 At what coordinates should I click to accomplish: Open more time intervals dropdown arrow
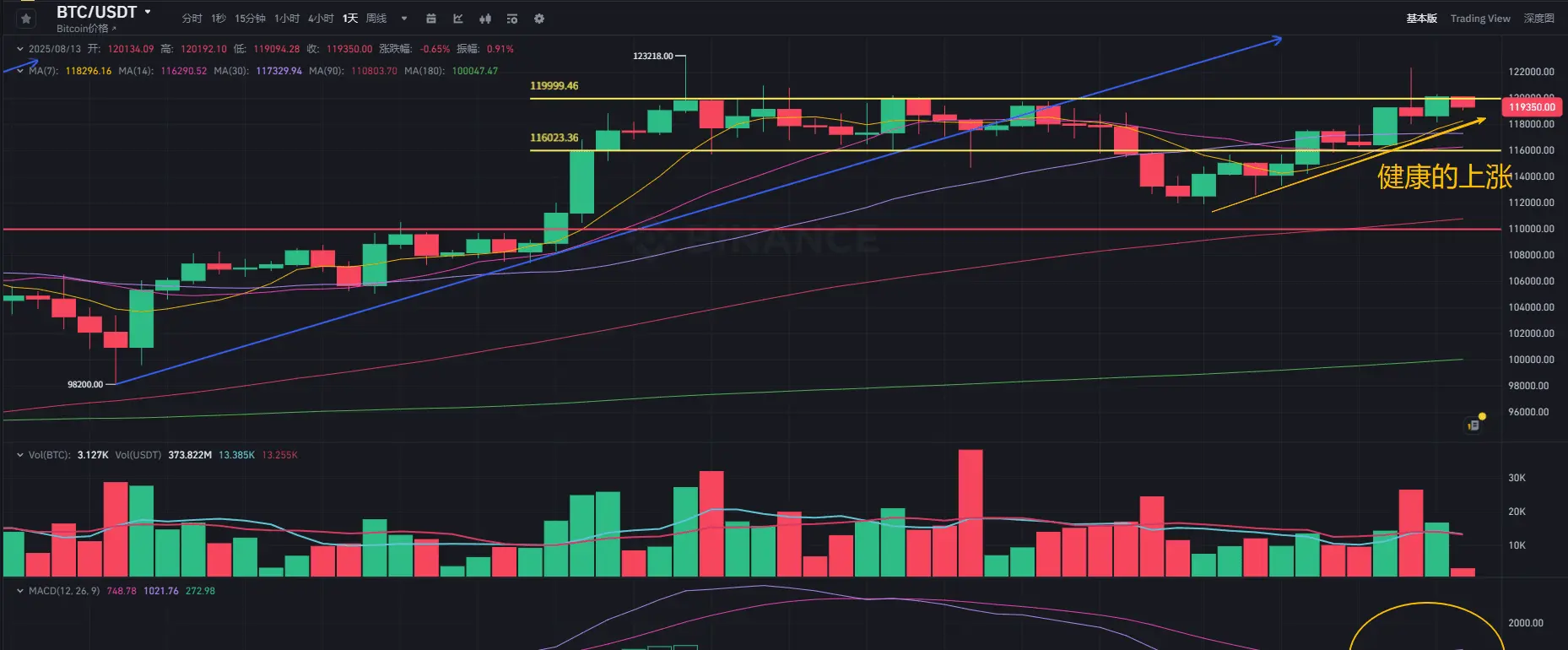pos(404,19)
